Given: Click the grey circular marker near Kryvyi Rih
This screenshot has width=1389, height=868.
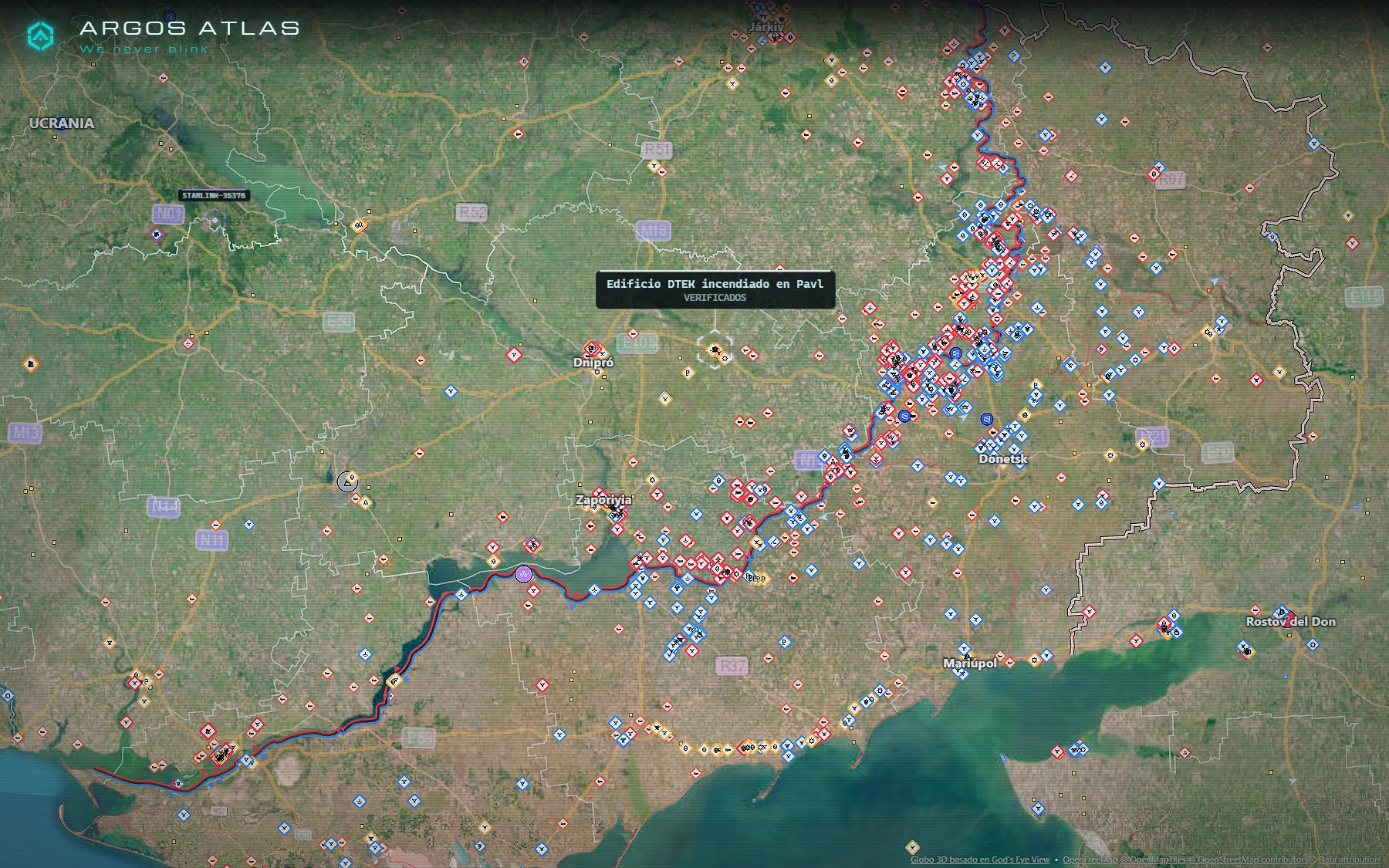Looking at the screenshot, I should [347, 482].
